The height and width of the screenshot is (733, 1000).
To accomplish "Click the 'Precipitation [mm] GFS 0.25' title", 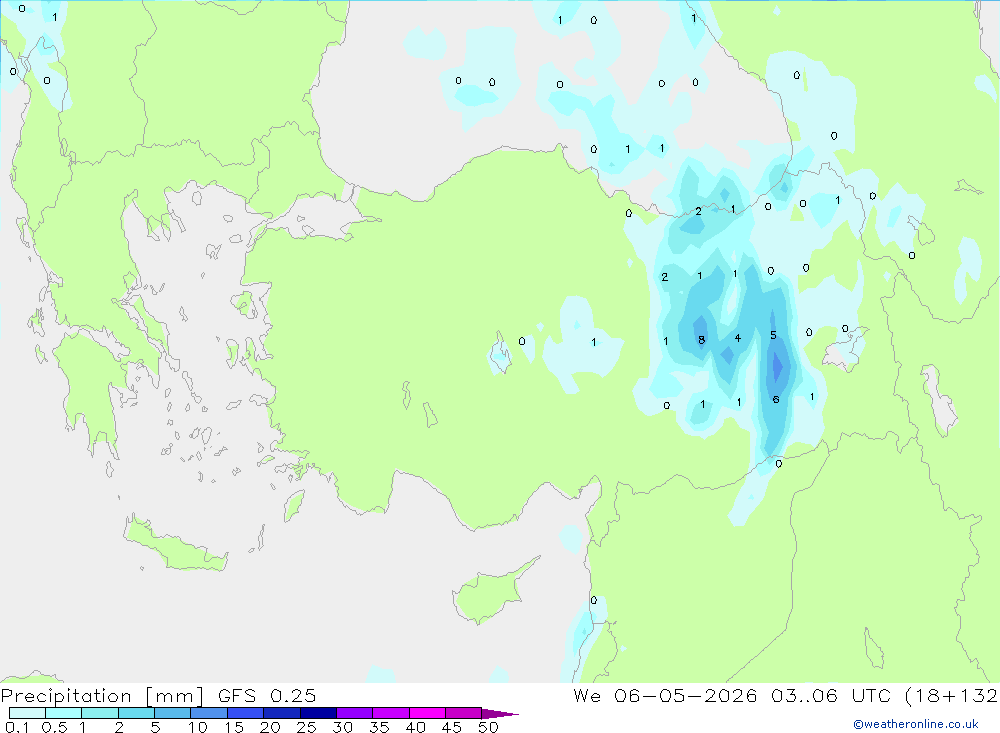I will (x=158, y=695).
